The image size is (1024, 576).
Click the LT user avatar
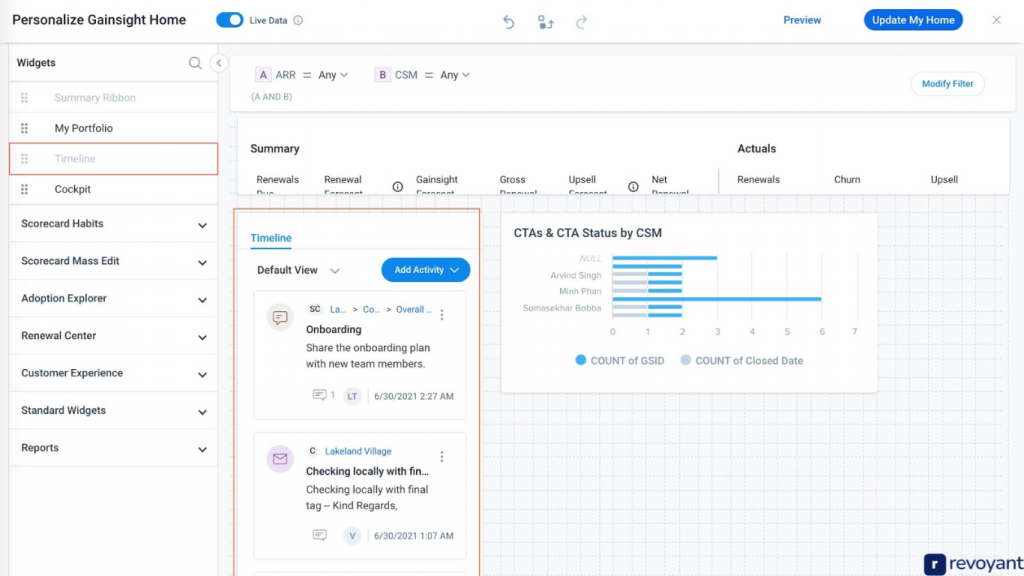(352, 396)
